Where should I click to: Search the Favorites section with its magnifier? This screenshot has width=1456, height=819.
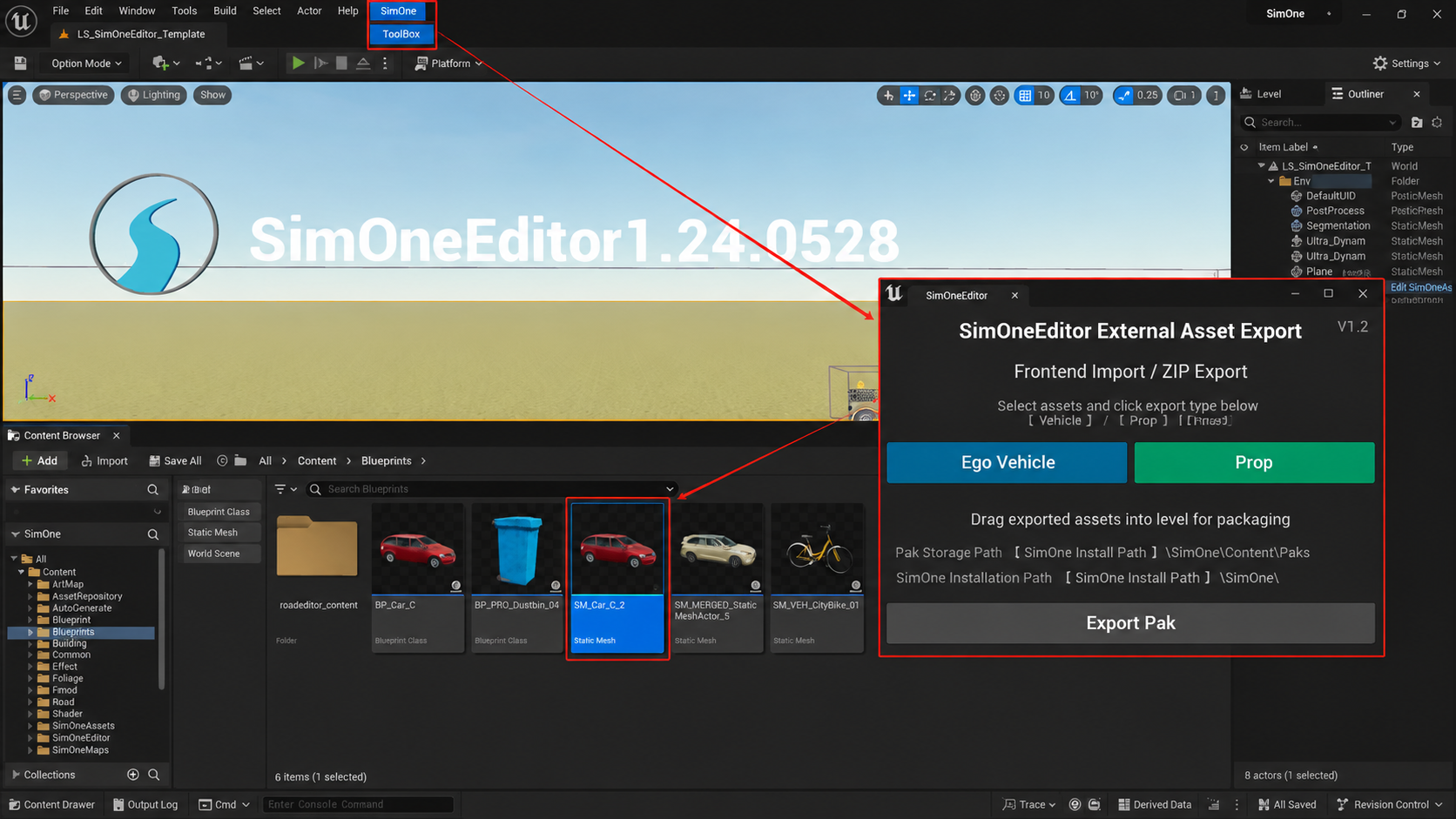point(152,490)
